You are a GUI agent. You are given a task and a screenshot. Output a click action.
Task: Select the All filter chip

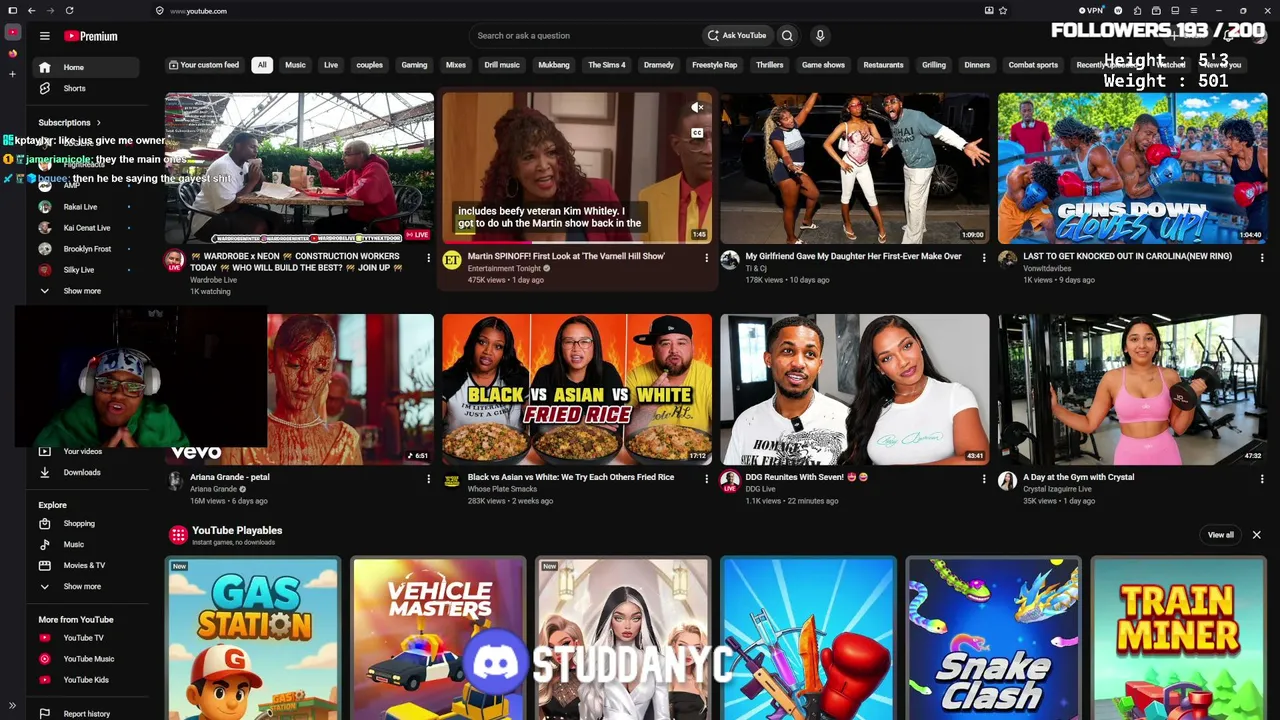pos(262,65)
